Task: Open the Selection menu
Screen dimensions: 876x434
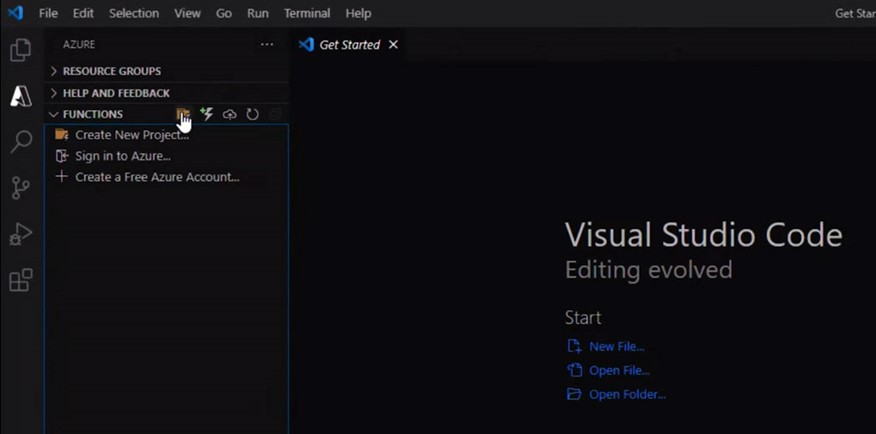Action: tap(134, 13)
